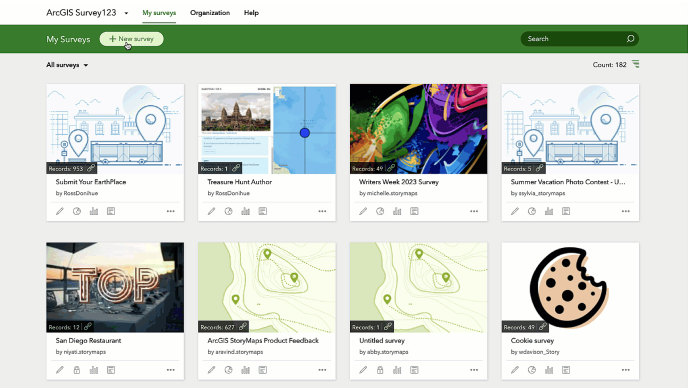Edit the Writers Week 2023 Survey design
Image resolution: width=688 pixels, height=388 pixels.
point(363,211)
